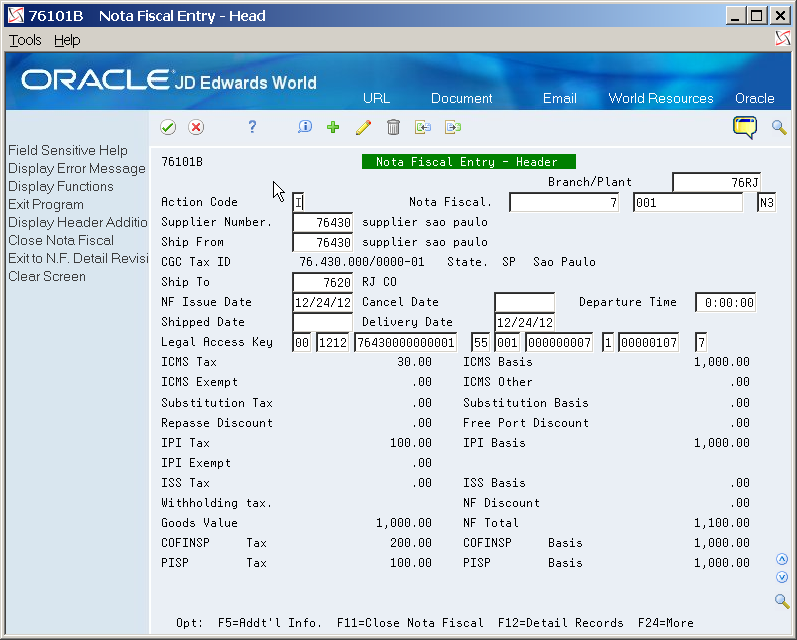Select Field Sensitive Help in the sidebar
Image resolution: width=797 pixels, height=640 pixels.
(68, 150)
